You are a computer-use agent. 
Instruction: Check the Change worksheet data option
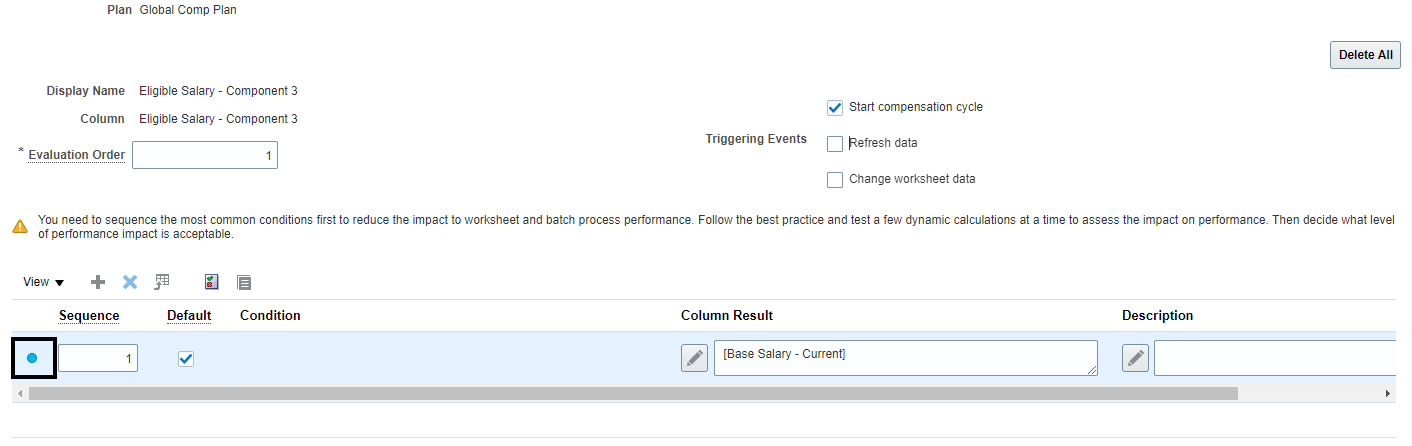click(835, 180)
